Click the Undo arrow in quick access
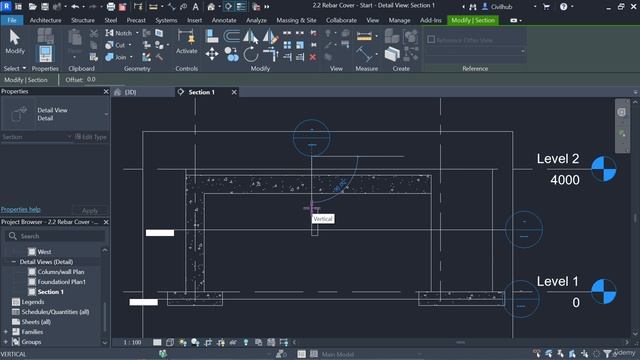The width and height of the screenshot is (640, 360). (75, 7)
